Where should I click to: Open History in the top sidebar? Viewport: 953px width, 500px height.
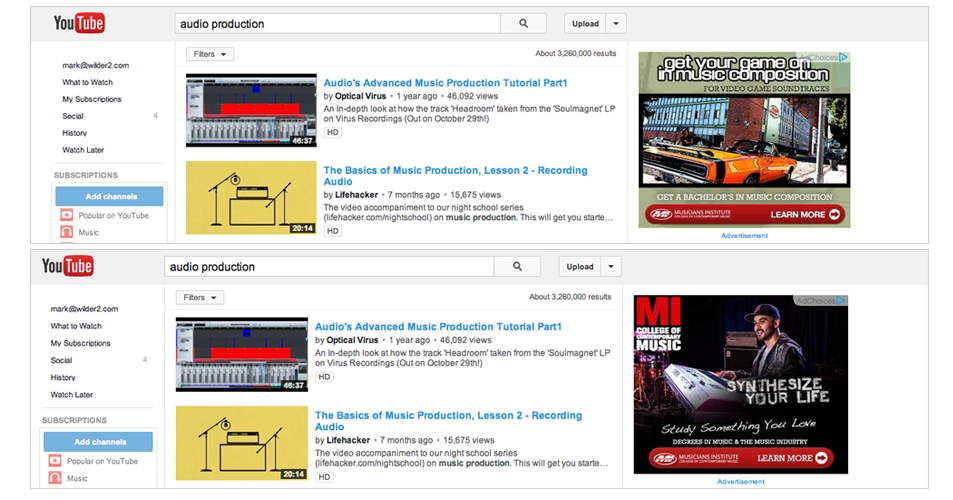click(x=75, y=133)
